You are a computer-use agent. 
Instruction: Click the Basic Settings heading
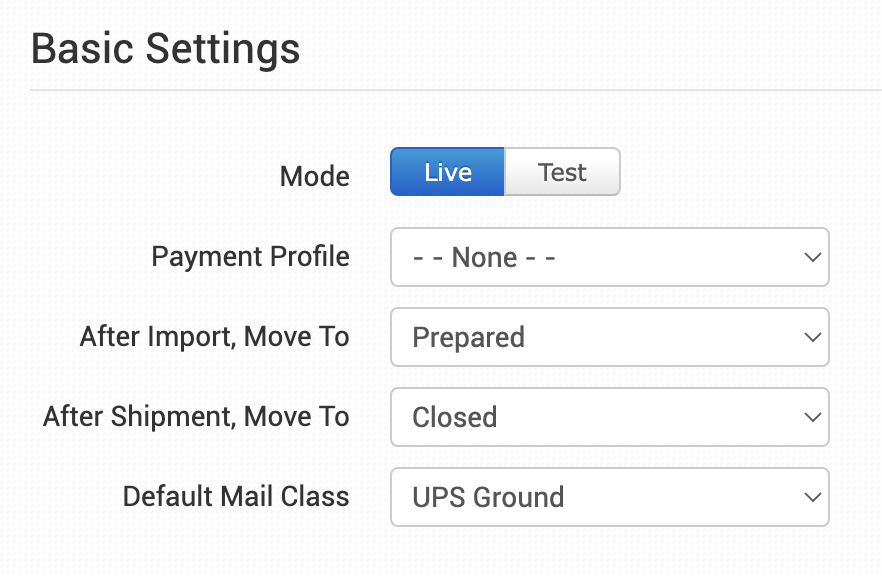[x=165, y=48]
